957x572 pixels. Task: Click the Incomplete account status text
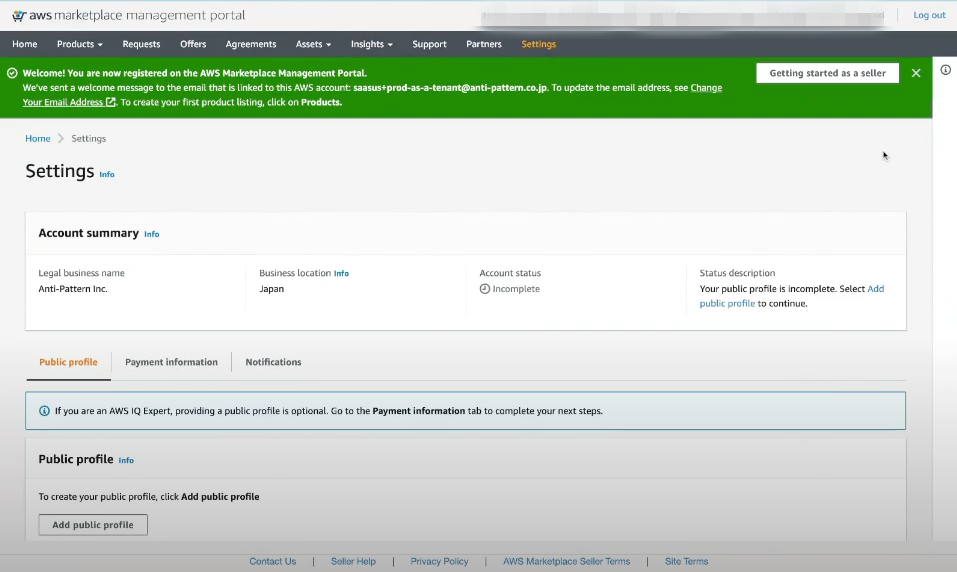(x=516, y=289)
